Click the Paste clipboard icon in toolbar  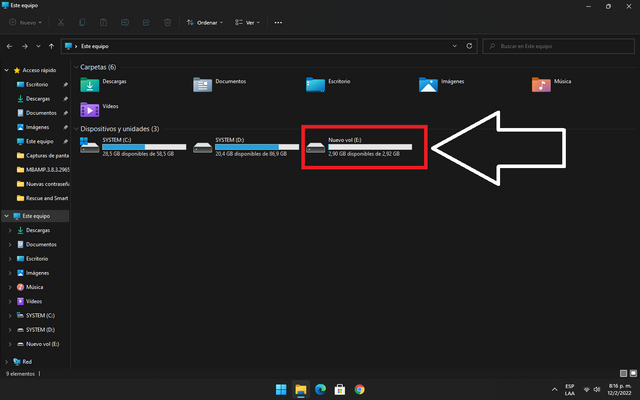[104, 22]
